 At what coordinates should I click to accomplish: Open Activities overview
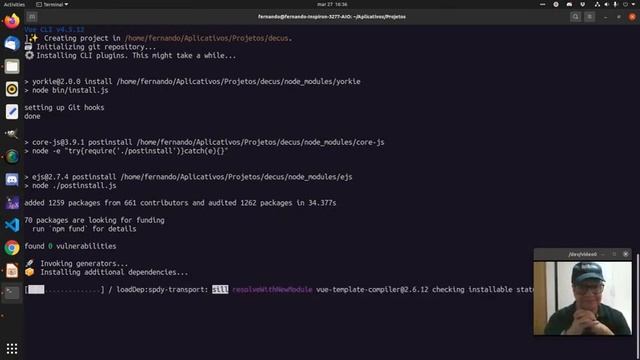14,4
